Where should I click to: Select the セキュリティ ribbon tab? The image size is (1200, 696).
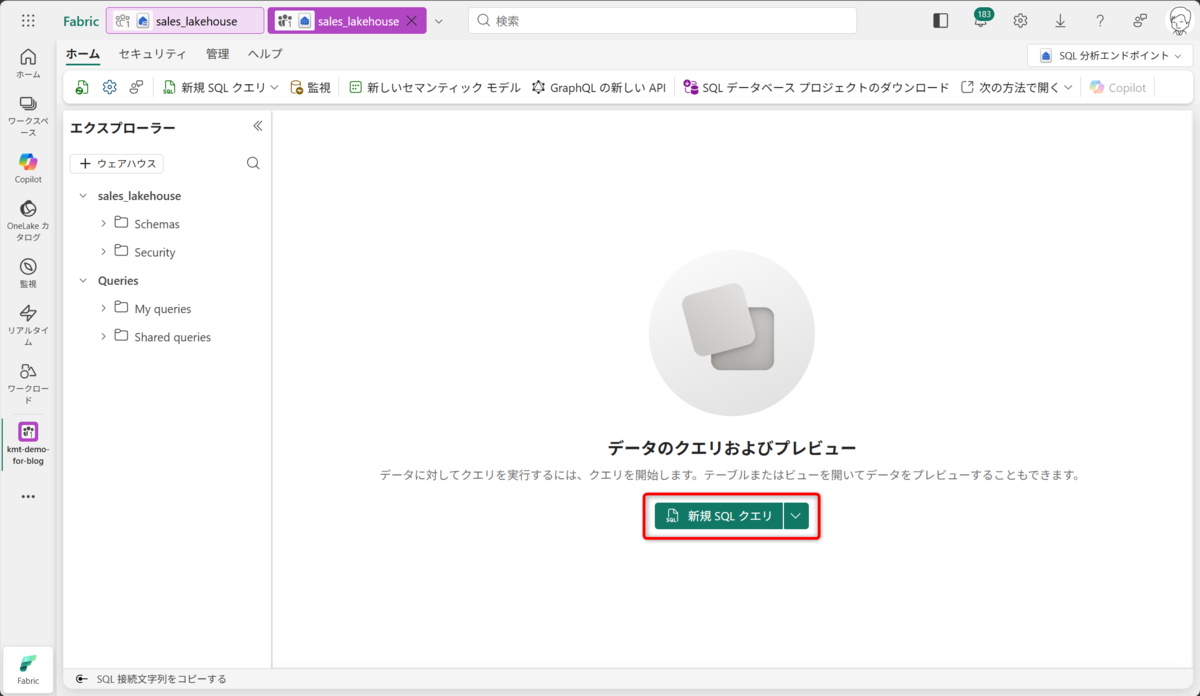152,54
